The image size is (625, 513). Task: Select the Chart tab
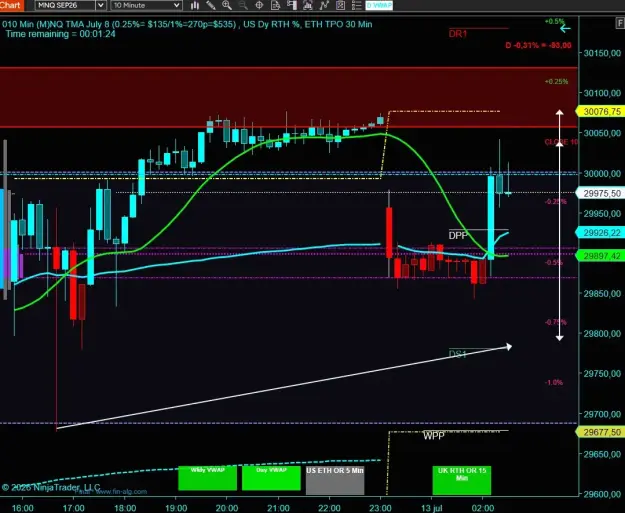[x=12, y=5]
